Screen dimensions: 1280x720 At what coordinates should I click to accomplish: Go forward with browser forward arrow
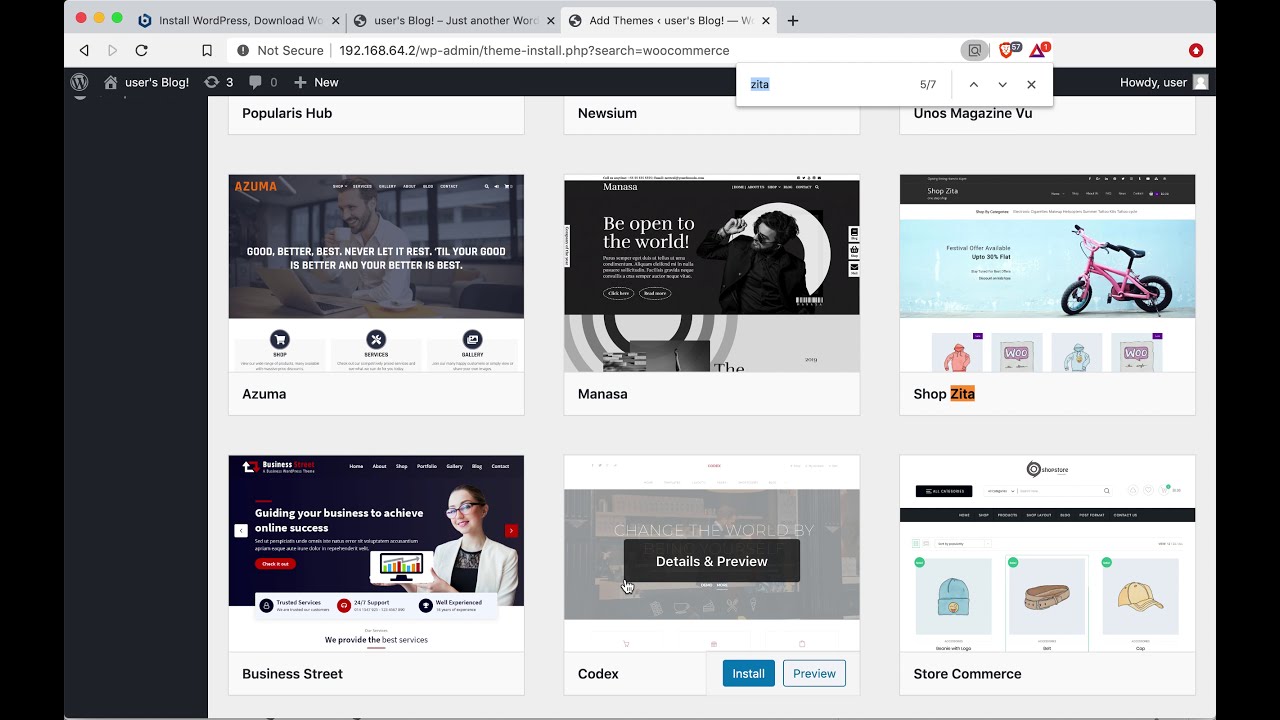pyautogui.click(x=112, y=50)
